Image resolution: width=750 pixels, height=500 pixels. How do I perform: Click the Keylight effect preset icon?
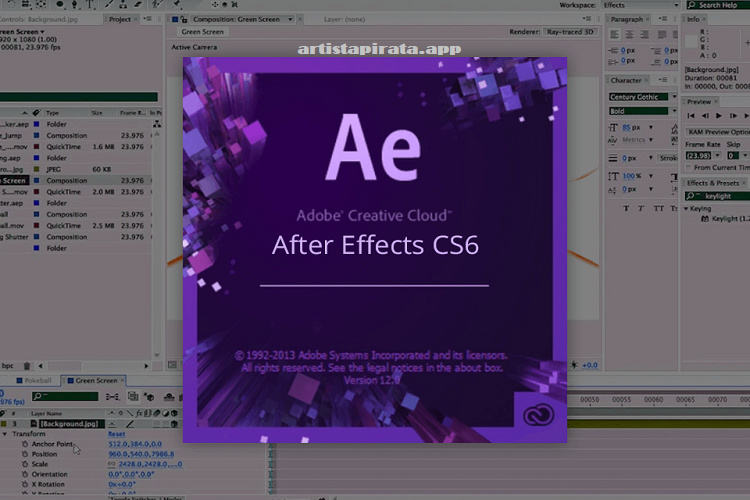coord(705,219)
